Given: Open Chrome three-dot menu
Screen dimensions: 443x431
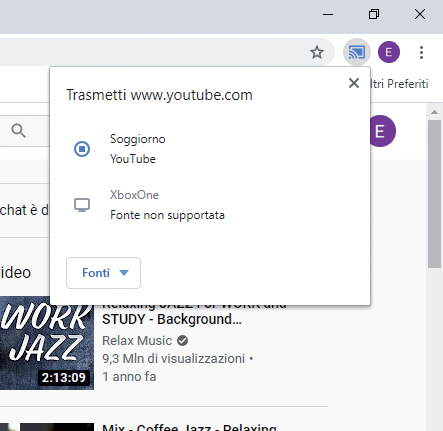Looking at the screenshot, I should [421, 52].
